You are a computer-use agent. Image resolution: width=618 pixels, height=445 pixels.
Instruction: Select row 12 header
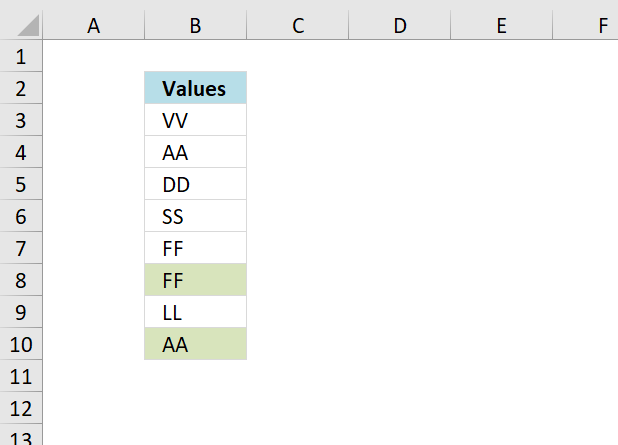click(21, 408)
